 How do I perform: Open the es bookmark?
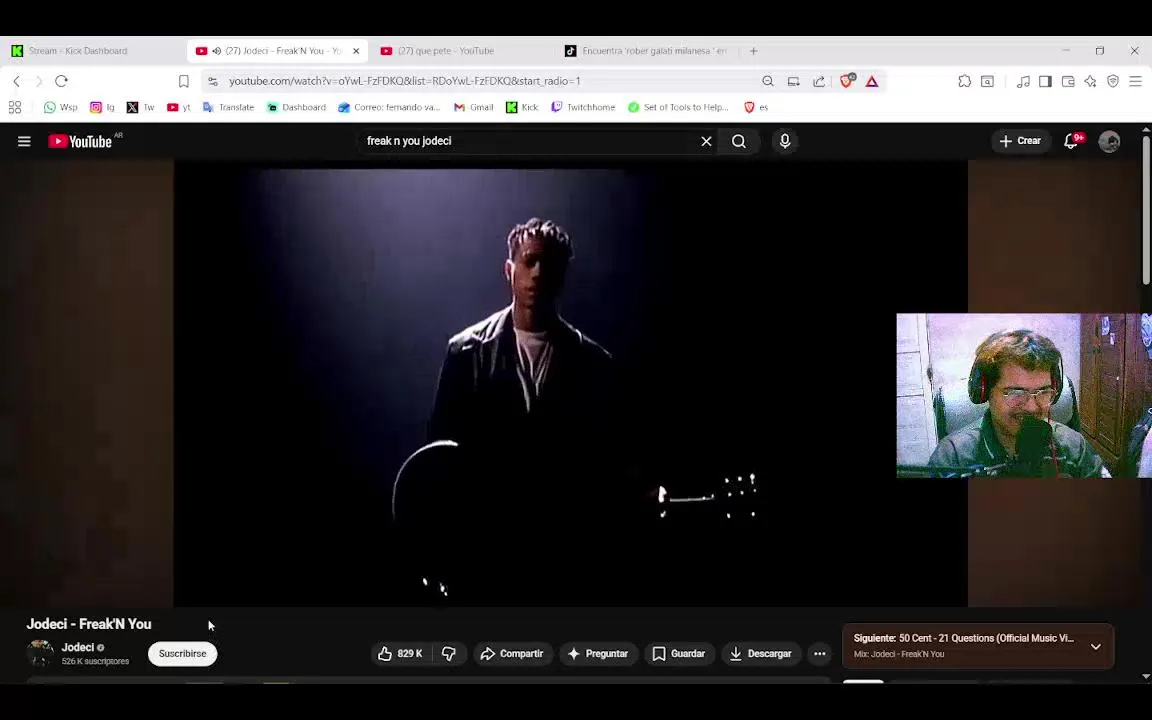[756, 107]
